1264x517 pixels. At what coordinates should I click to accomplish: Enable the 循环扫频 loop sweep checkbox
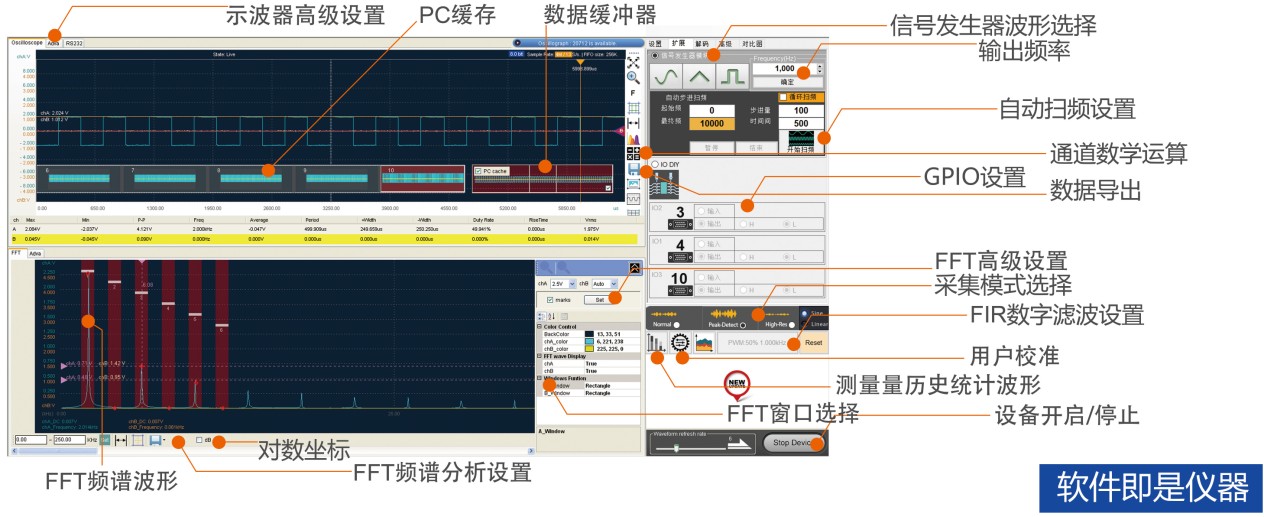(784, 97)
